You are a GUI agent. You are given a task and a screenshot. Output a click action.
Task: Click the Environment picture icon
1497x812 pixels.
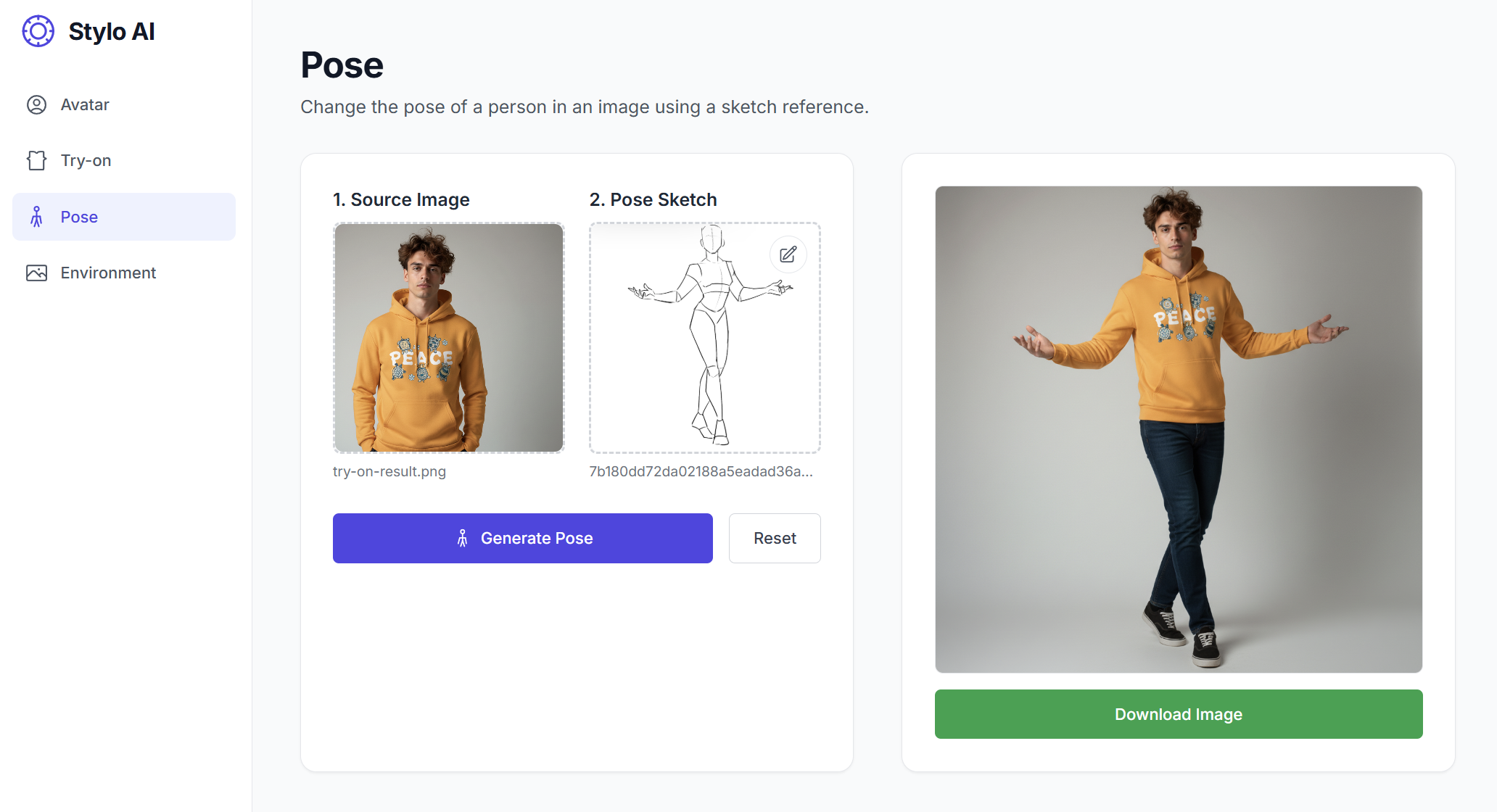tap(36, 273)
